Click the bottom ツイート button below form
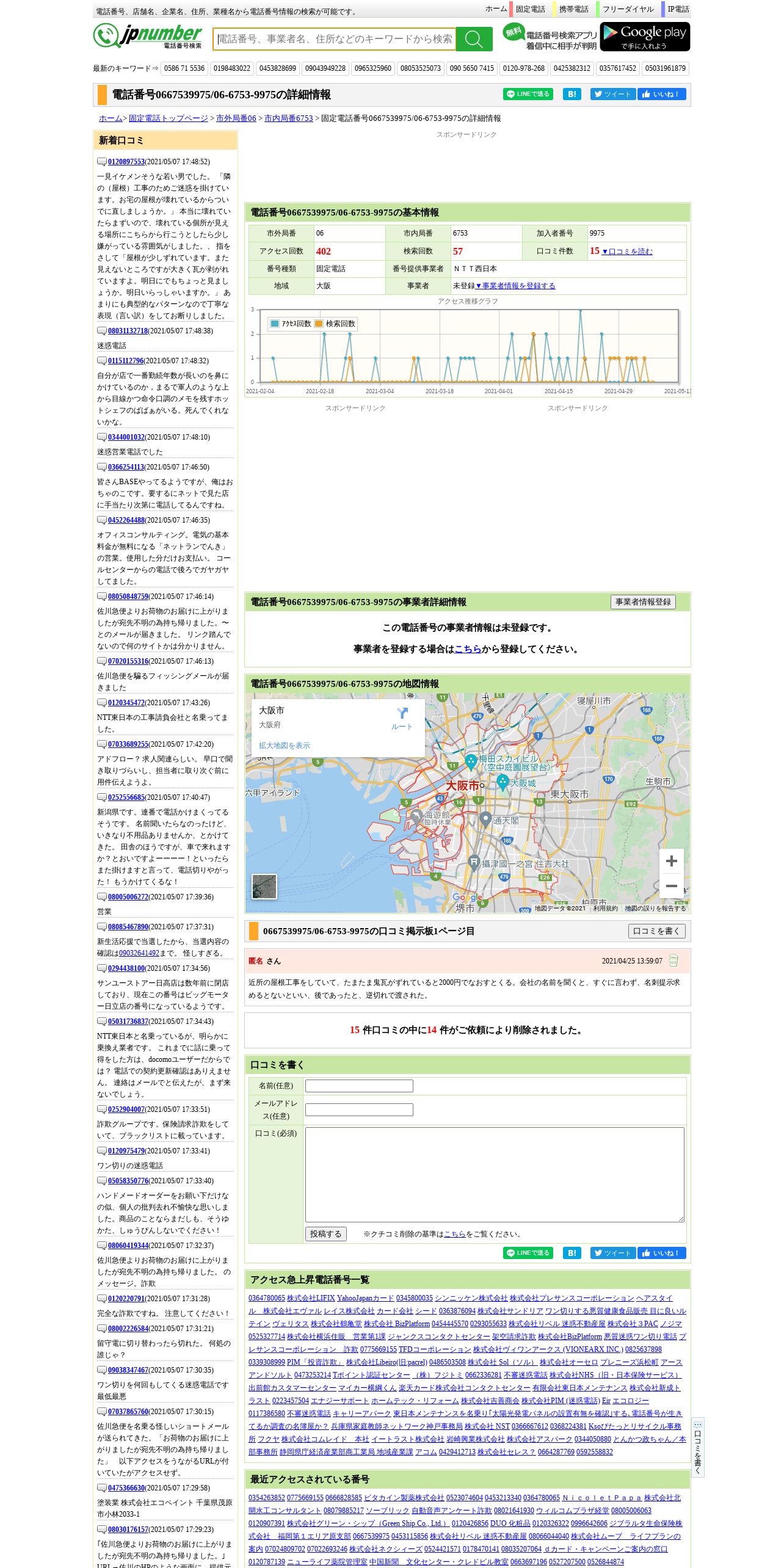 coord(613,1253)
